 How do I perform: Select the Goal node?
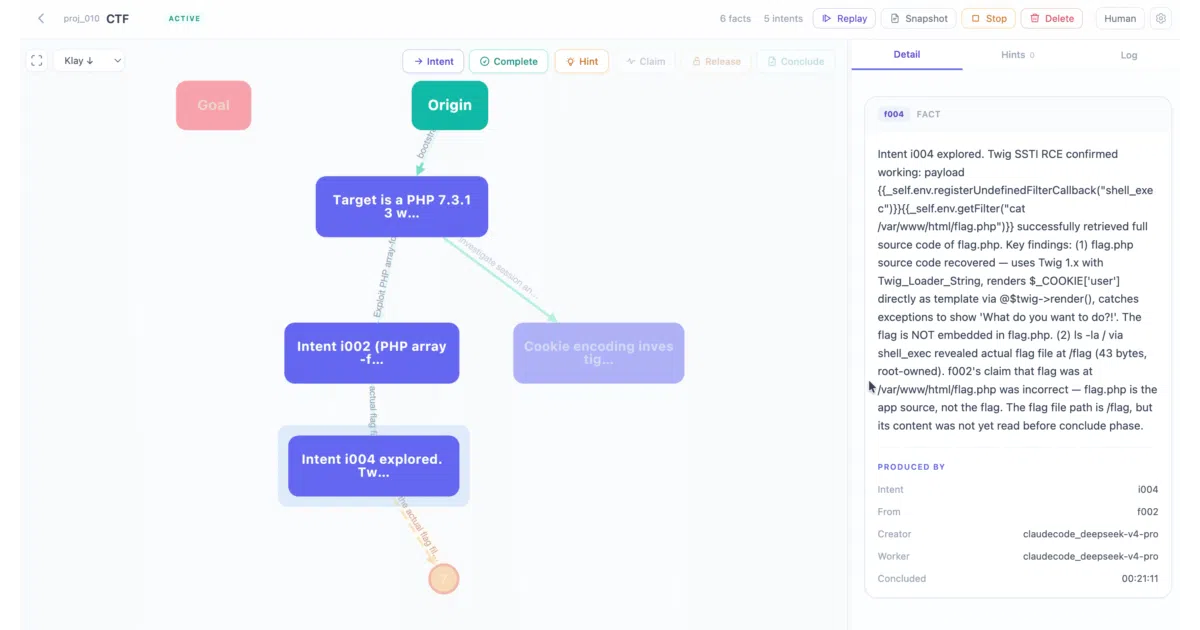213,105
